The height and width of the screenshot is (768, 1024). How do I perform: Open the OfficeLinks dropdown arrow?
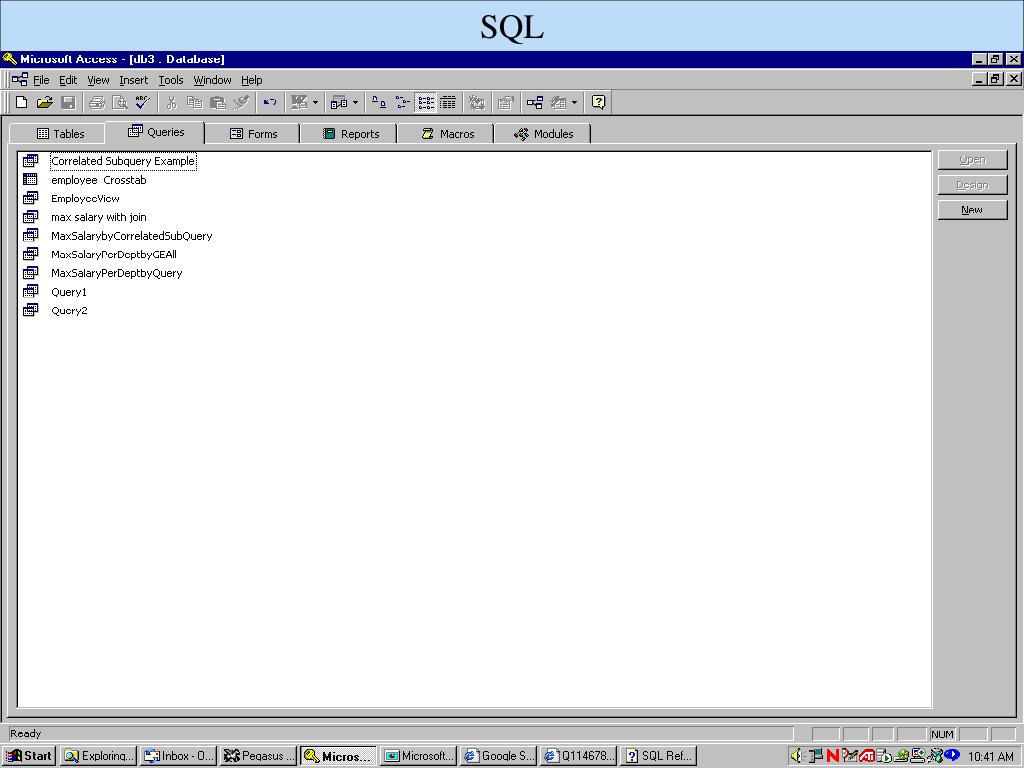[315, 103]
